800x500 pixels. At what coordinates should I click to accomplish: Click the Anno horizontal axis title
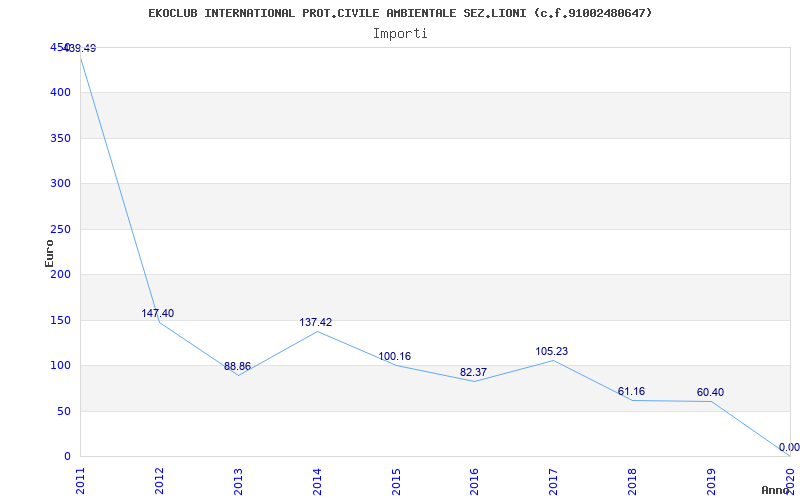click(x=776, y=490)
